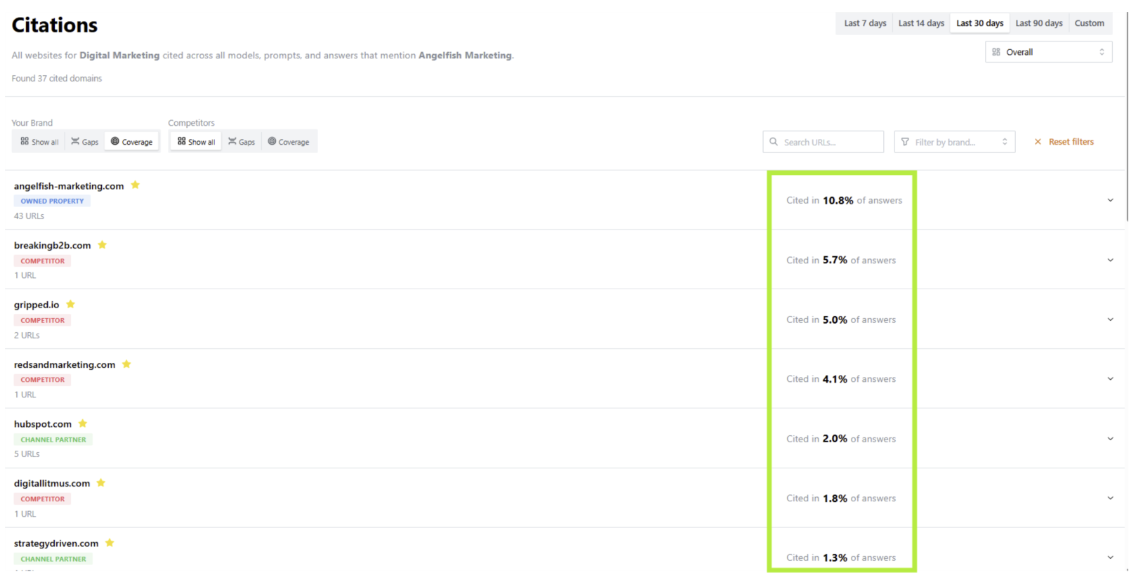Click the COMPETITOR badge under breakingb2b.com
The width and height of the screenshot is (1134, 585).
42,260
